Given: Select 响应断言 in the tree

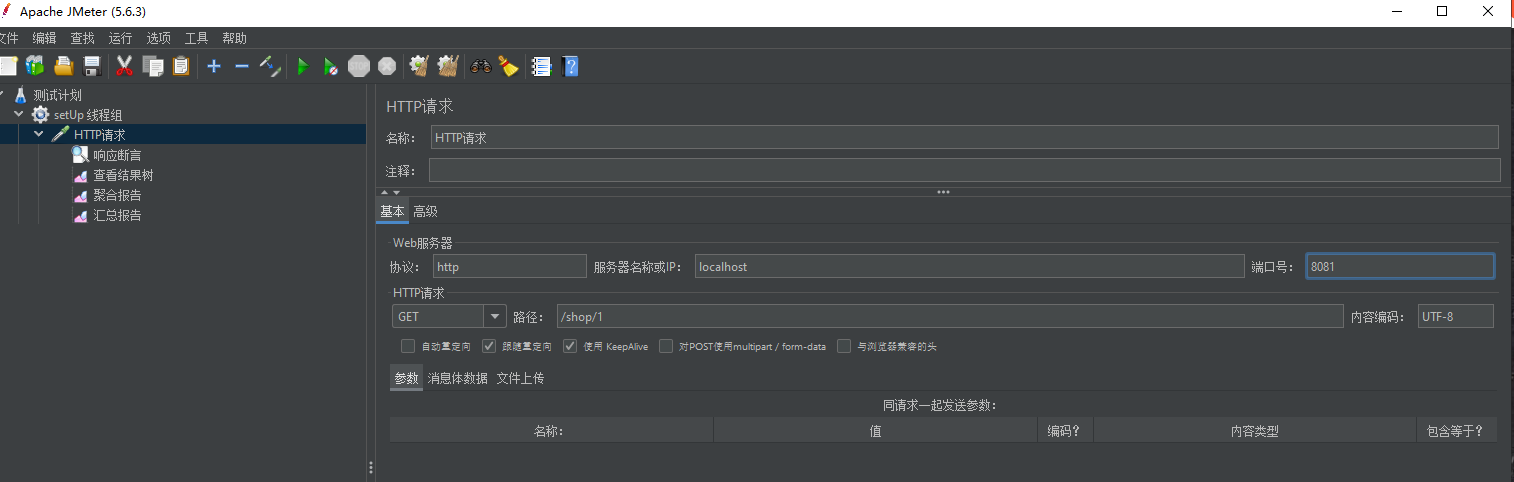Looking at the screenshot, I should click(117, 155).
